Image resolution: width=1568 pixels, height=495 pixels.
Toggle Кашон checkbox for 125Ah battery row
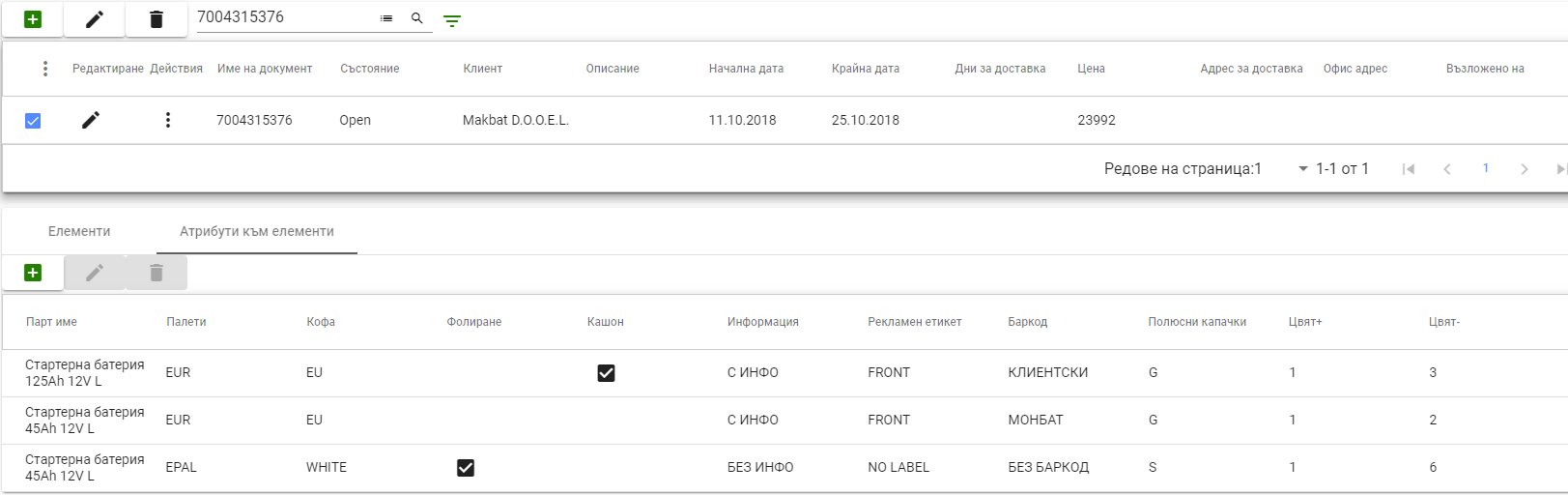[606, 373]
